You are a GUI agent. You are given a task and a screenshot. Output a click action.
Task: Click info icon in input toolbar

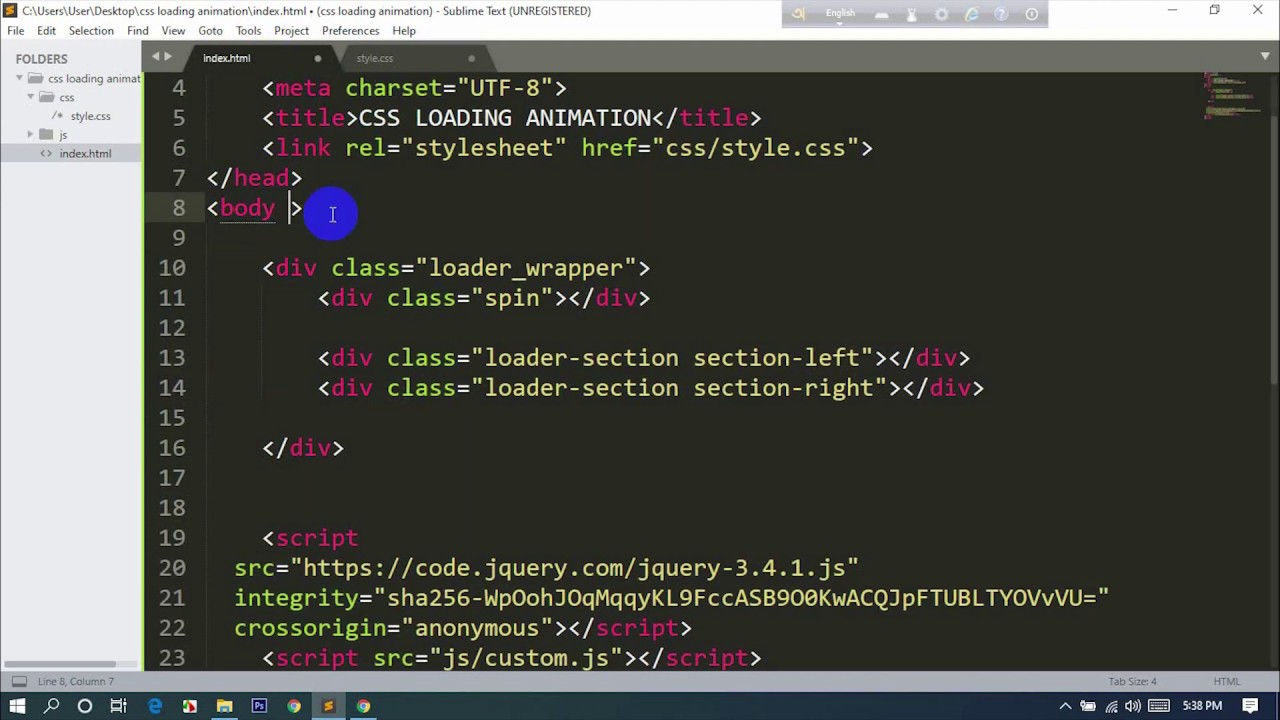(1031, 14)
